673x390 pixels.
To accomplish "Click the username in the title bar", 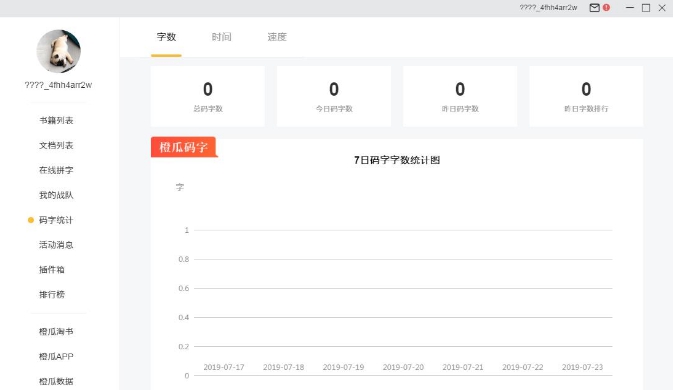I will pyautogui.click(x=548, y=7).
